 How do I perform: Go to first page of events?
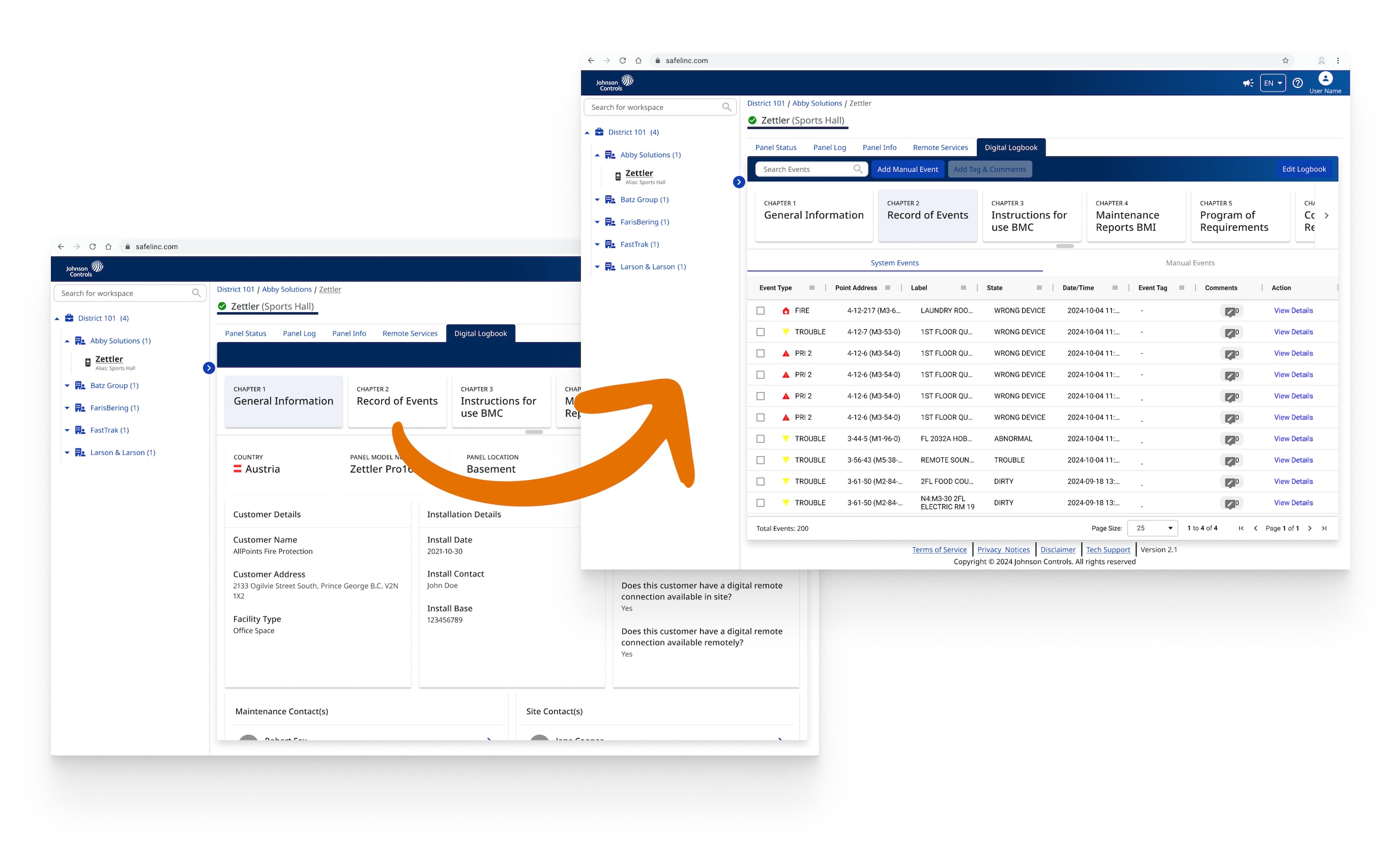point(1240,528)
